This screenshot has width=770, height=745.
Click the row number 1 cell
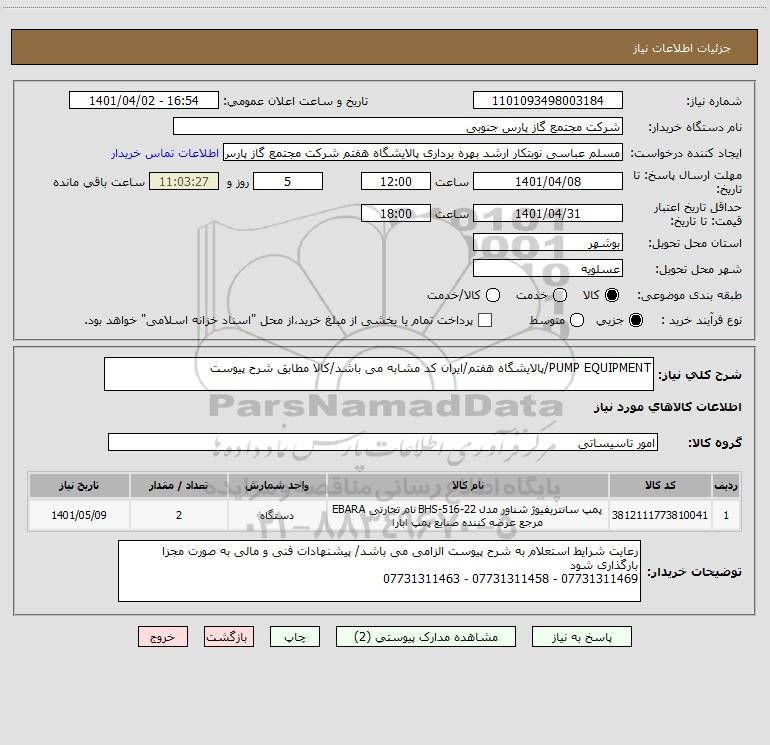click(726, 515)
